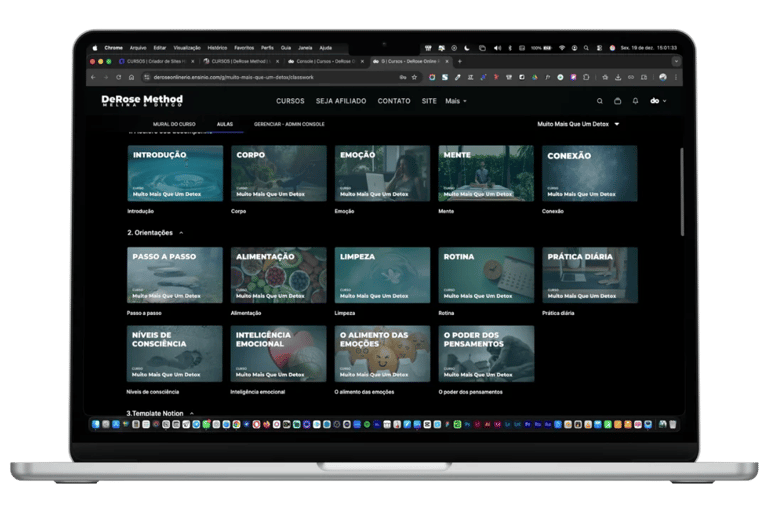The image size is (768, 512).
Task: Open Spotlight search in the macOS menu bar
Action: 586,48
